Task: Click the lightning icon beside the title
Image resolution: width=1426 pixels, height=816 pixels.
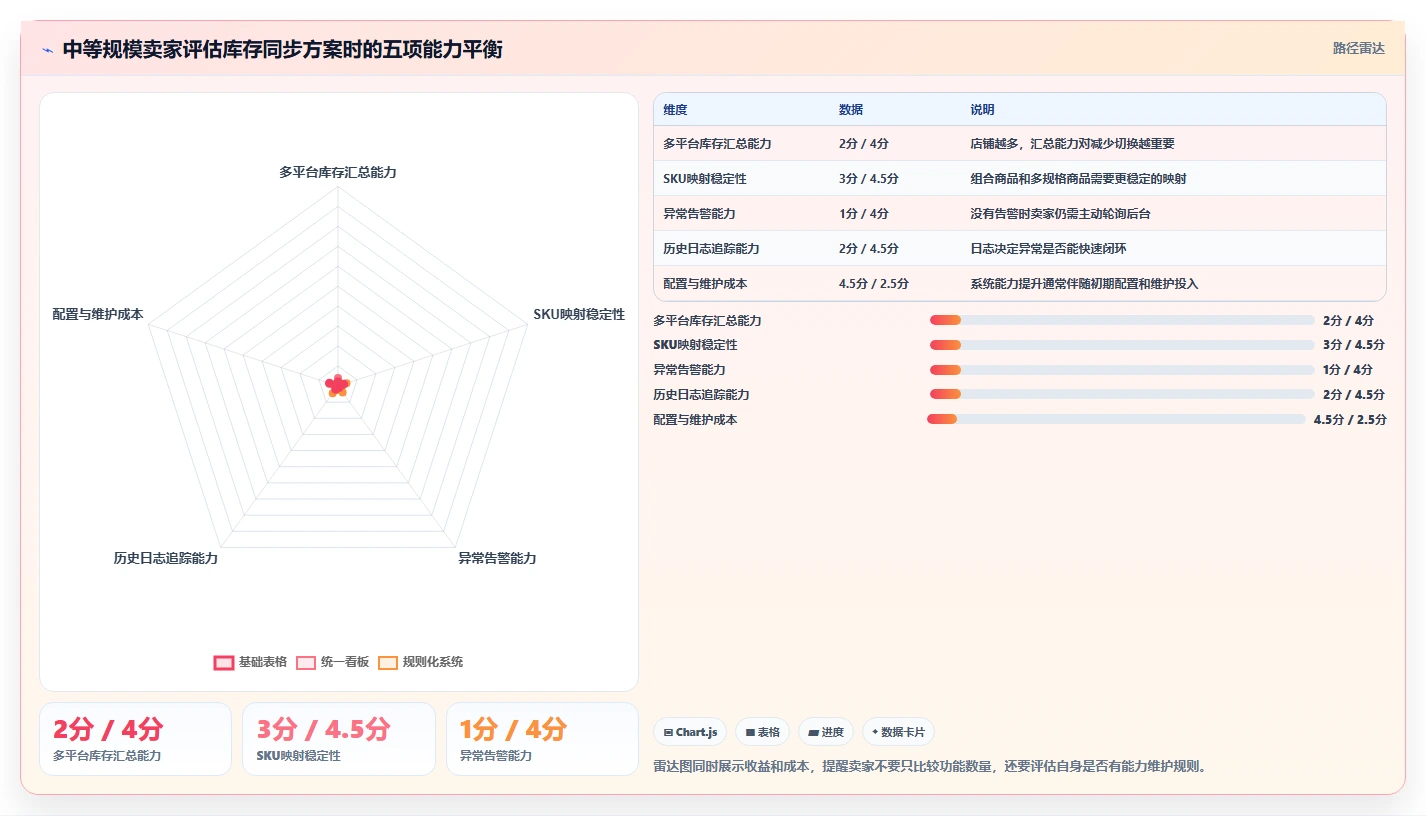Action: tap(47, 49)
